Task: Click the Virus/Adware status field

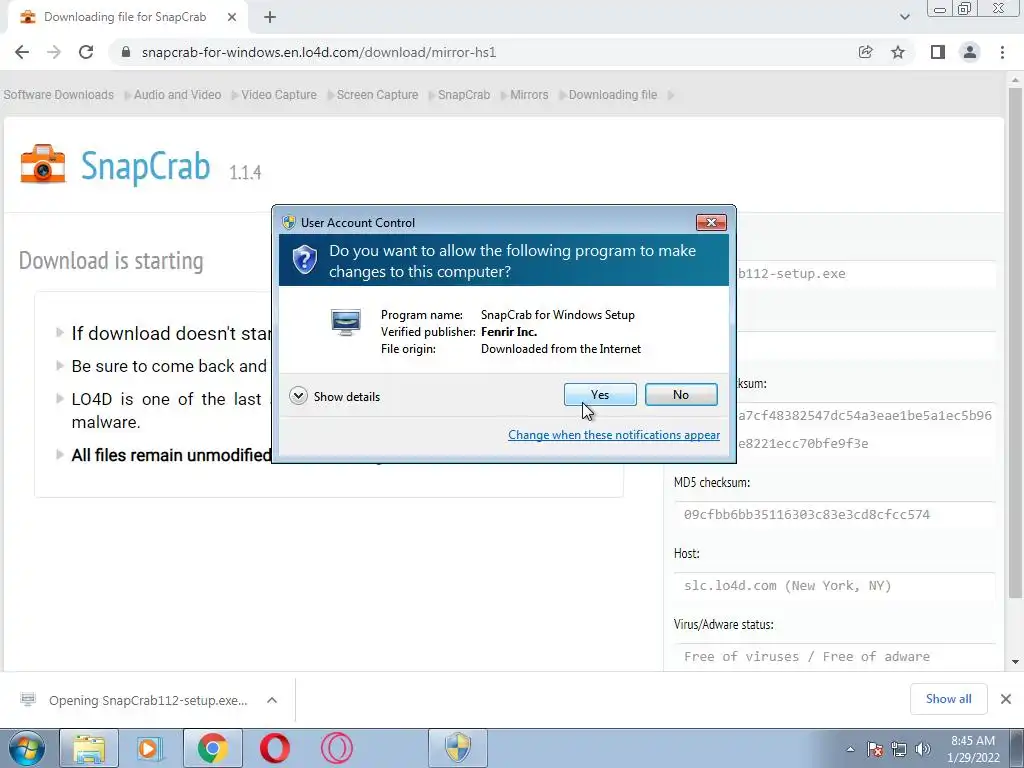Action: click(835, 656)
